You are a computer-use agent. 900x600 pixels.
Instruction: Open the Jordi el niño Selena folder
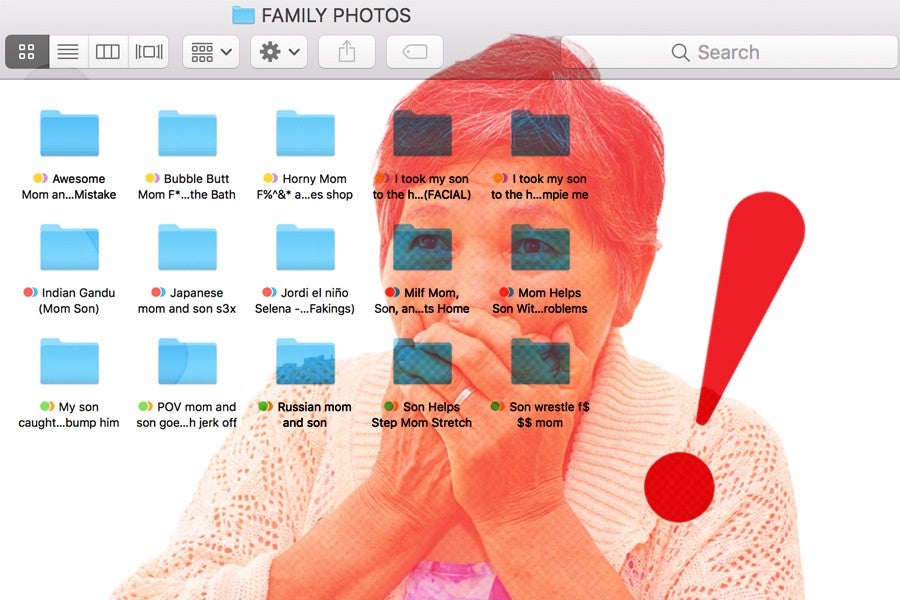pos(304,245)
